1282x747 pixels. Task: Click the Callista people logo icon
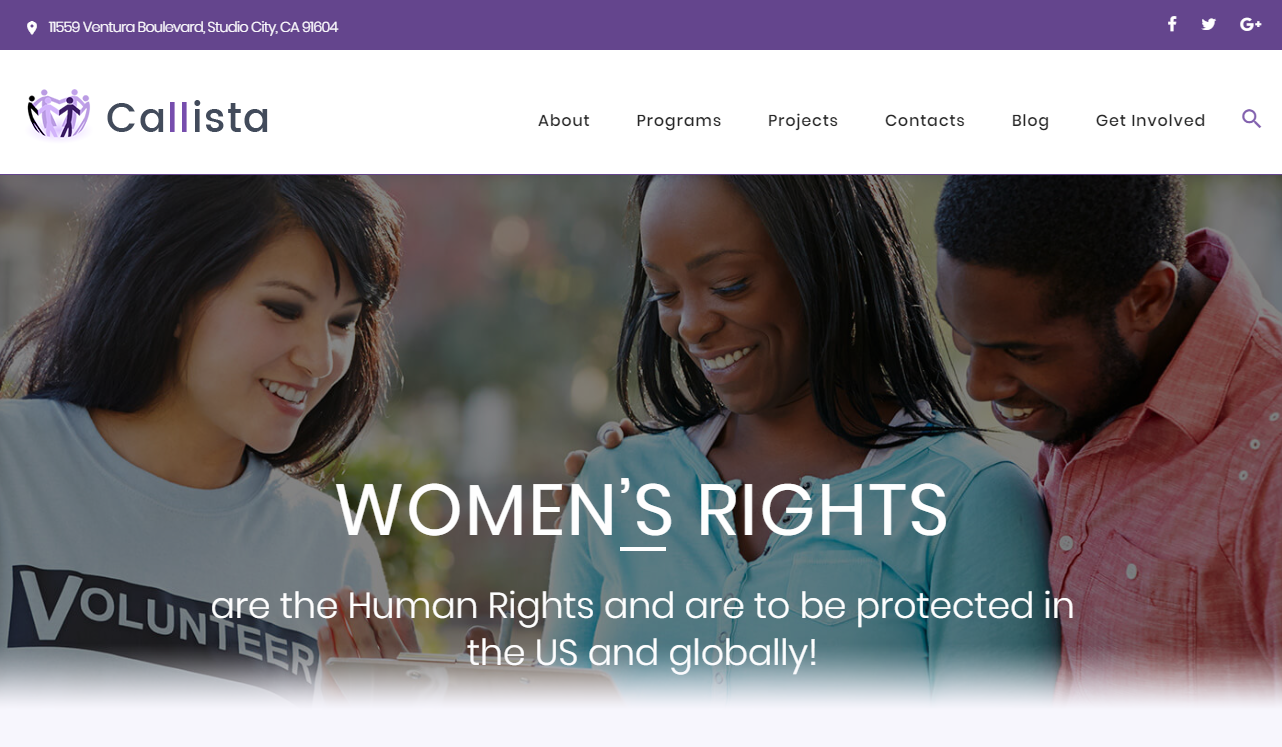coord(59,114)
